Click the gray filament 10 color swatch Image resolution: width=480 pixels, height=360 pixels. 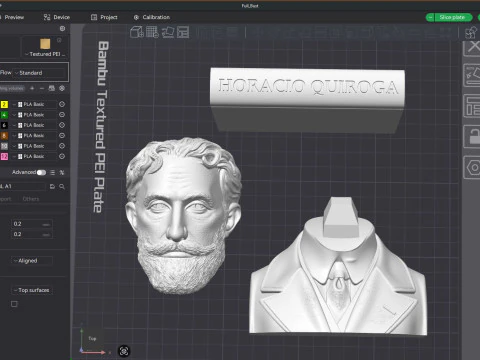click(x=4, y=146)
